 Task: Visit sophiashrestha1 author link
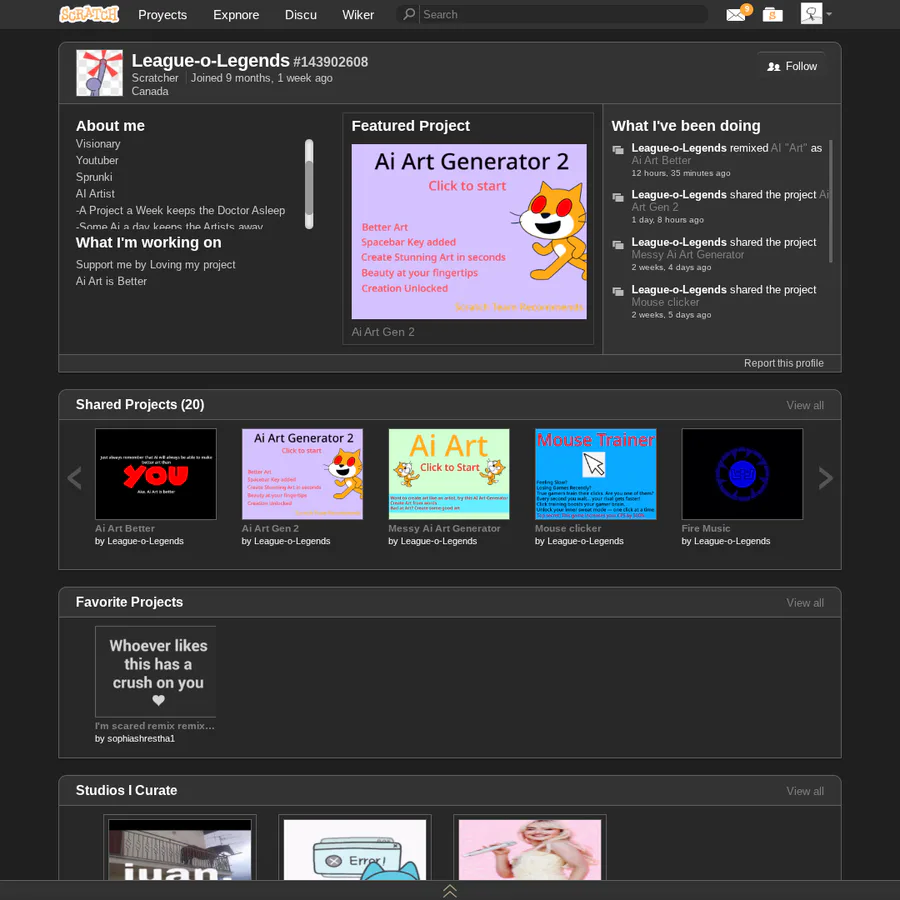point(141,739)
